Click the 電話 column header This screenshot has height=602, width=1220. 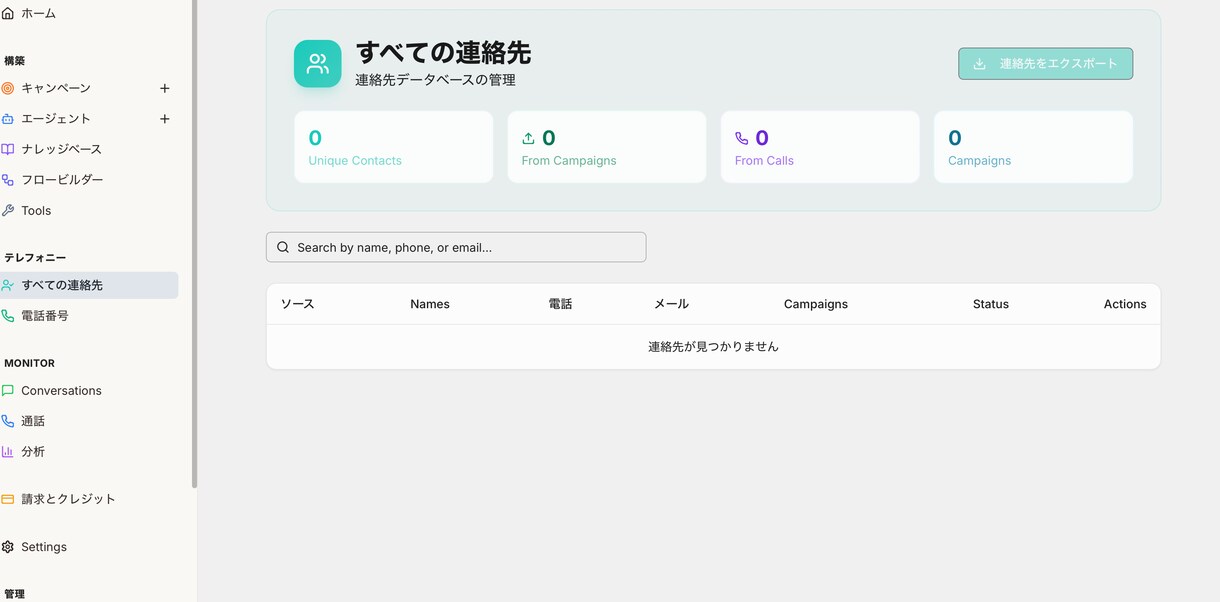(560, 304)
